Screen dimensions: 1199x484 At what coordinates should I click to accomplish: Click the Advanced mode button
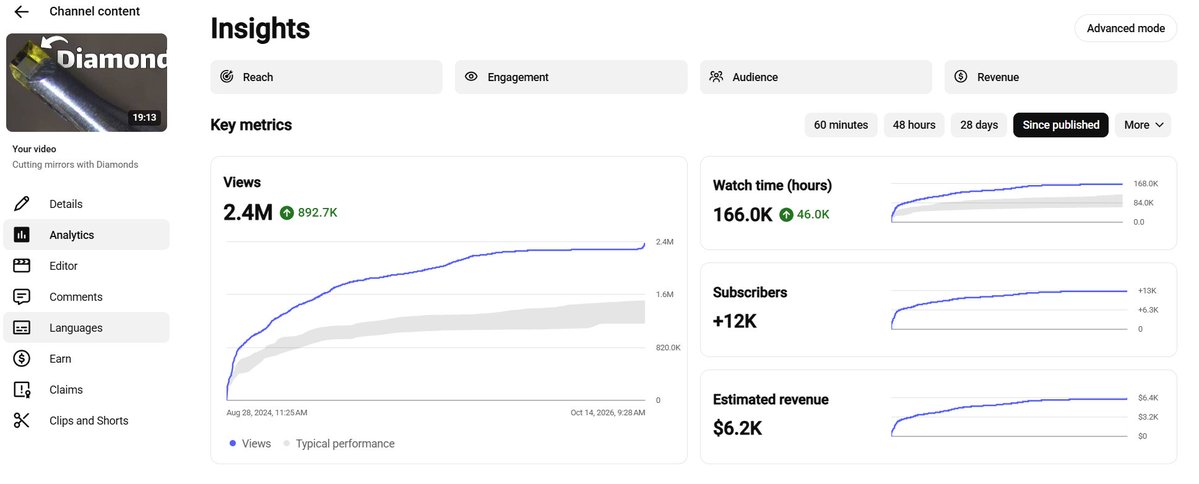click(1126, 28)
